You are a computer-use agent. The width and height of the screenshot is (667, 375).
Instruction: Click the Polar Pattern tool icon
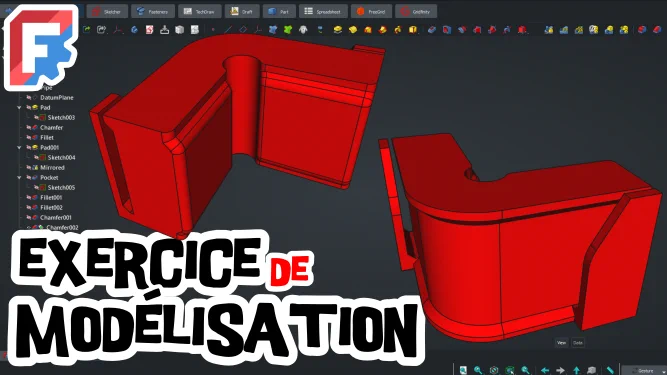579,30
